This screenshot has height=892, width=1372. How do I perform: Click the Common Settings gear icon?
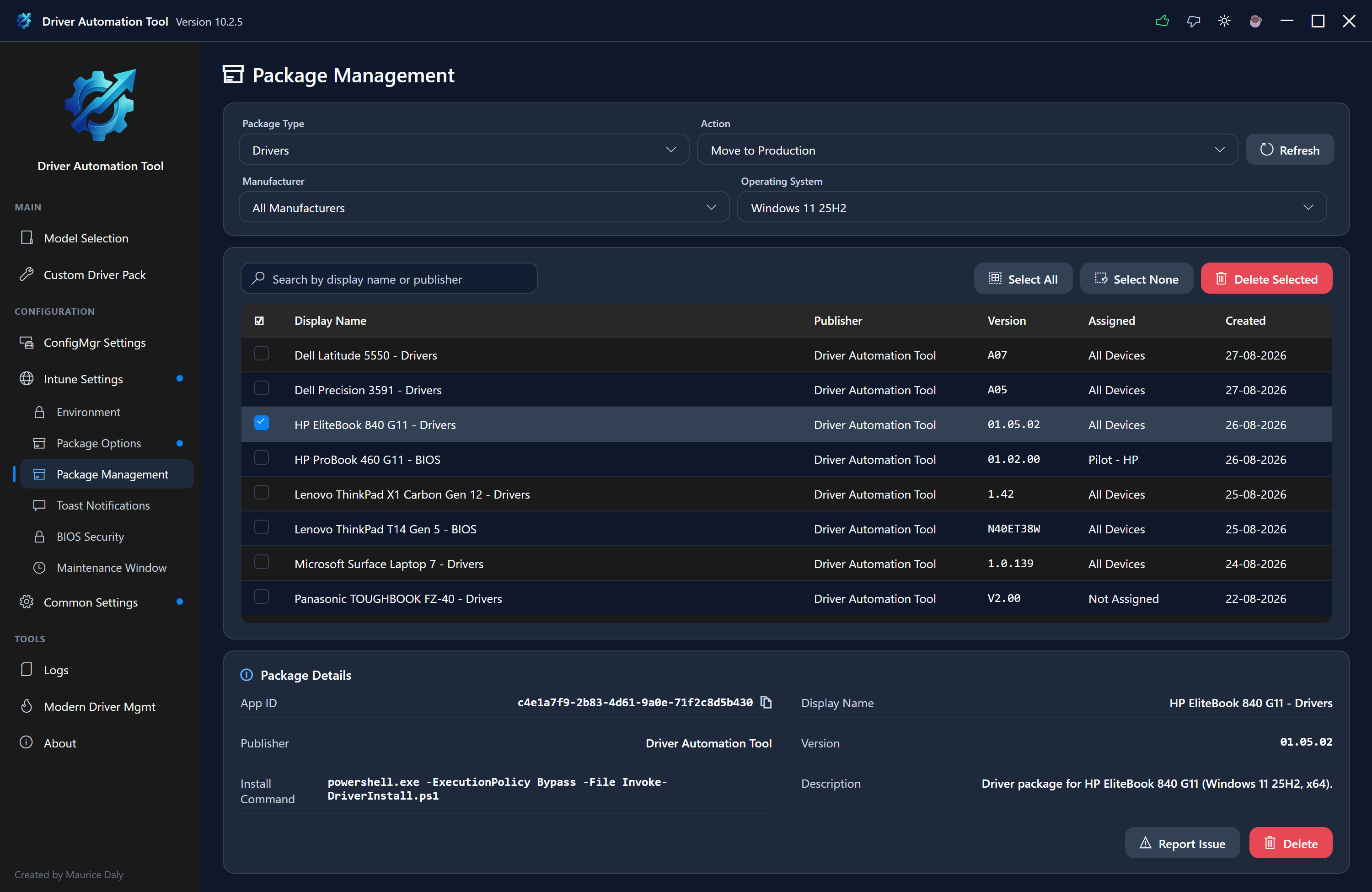[x=27, y=602]
